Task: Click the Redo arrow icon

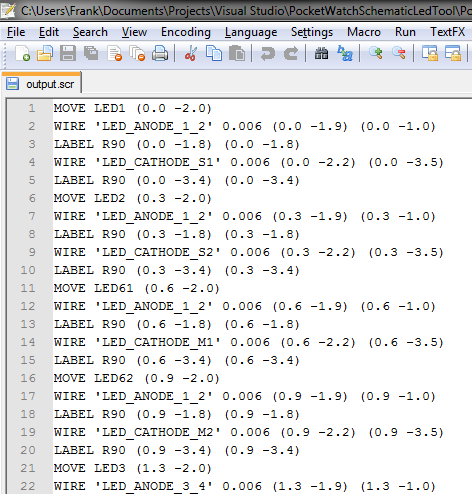Action: click(291, 53)
